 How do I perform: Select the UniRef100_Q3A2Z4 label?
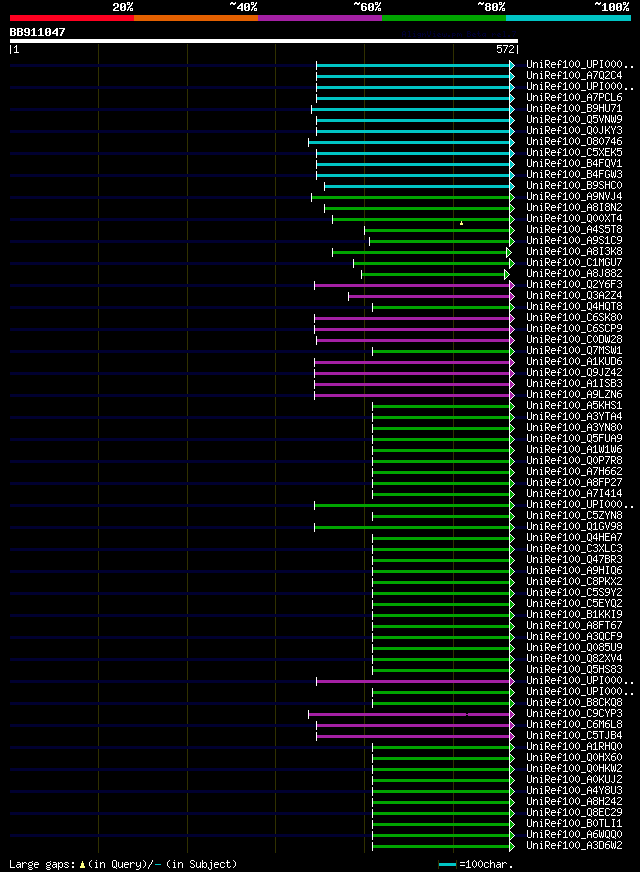(574, 296)
